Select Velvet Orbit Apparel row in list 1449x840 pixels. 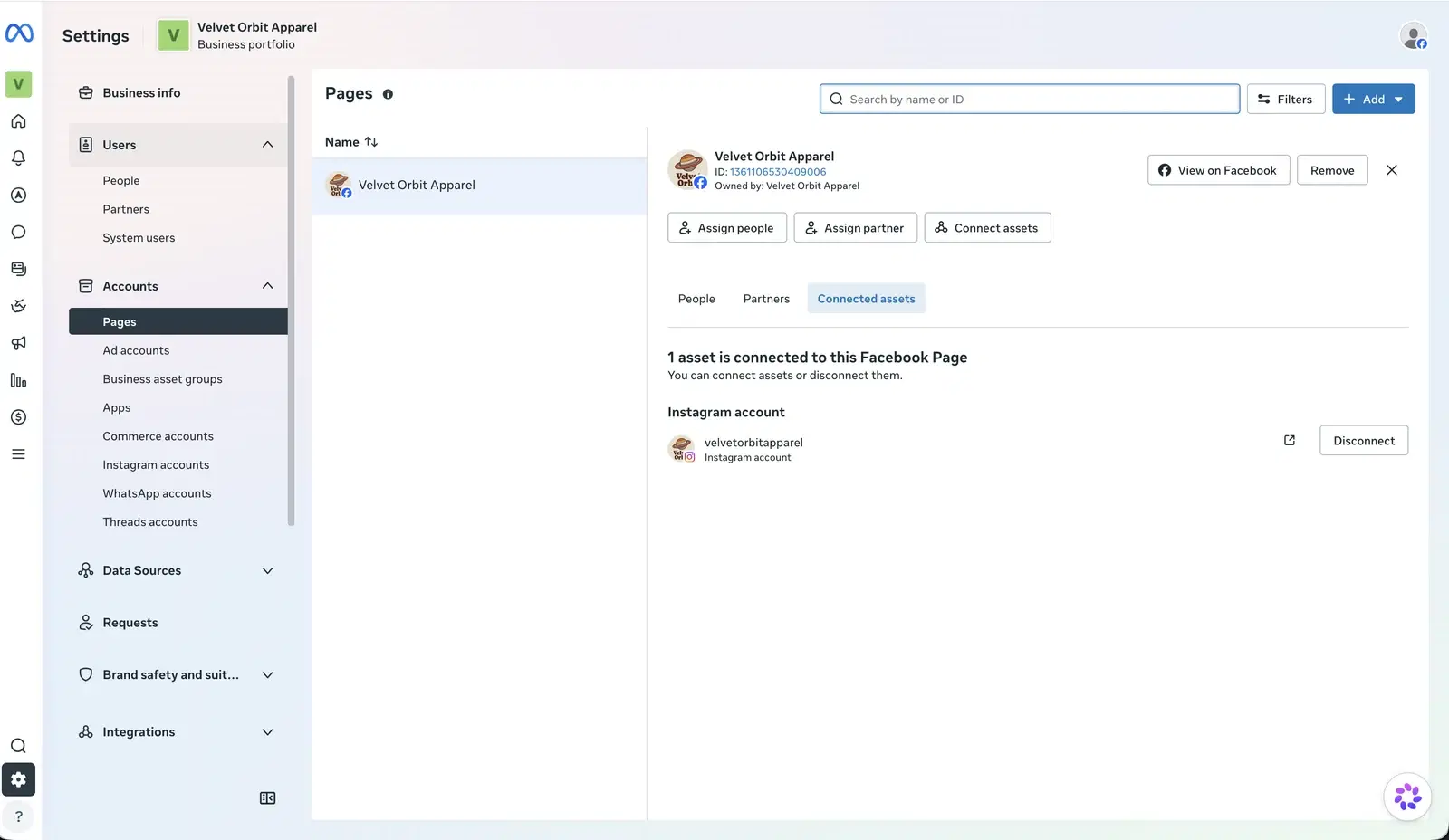[x=479, y=186]
